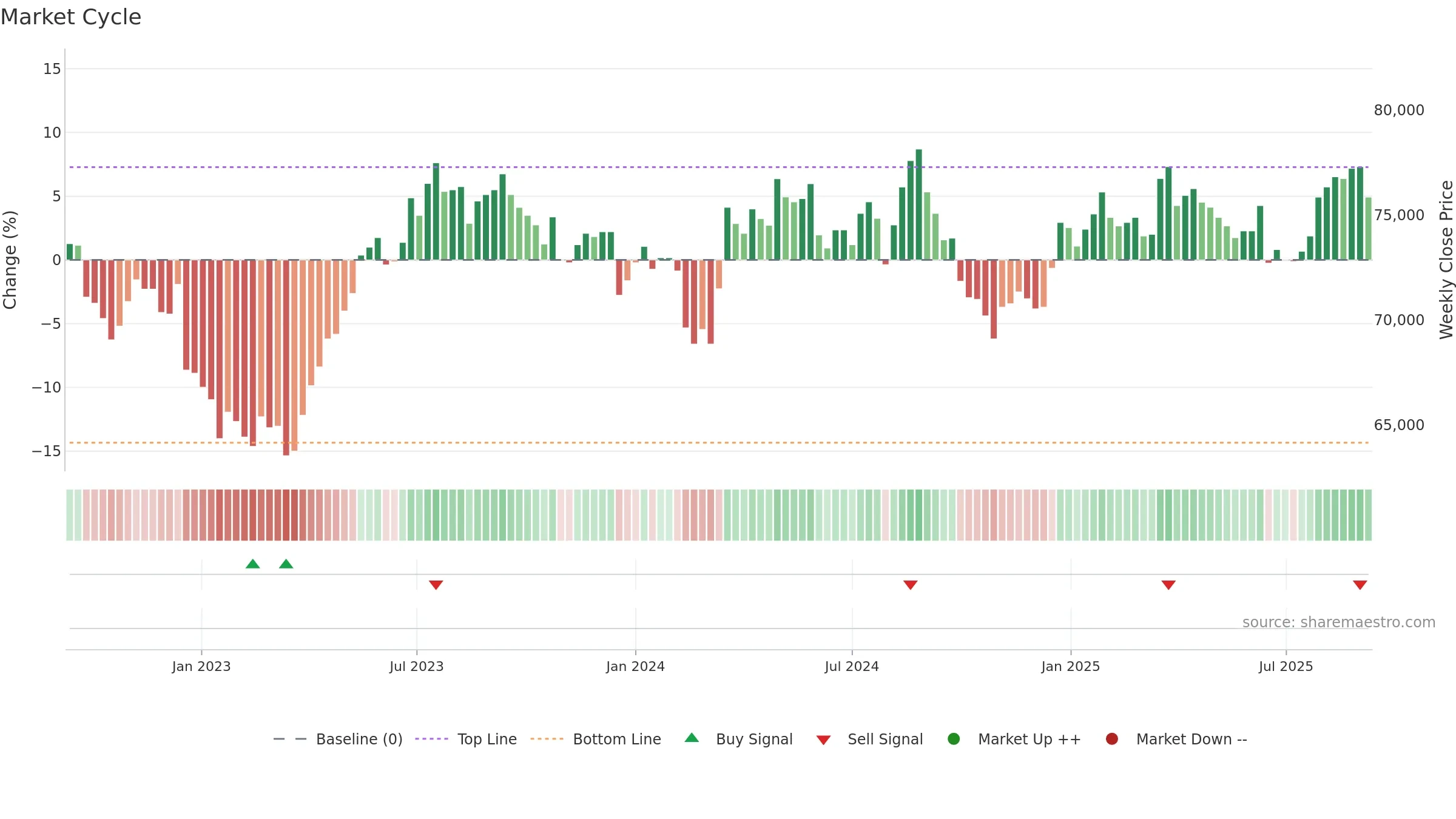This screenshot has height=819, width=1456.
Task: Toggle the Buy Signal legend entry
Action: tap(738, 739)
